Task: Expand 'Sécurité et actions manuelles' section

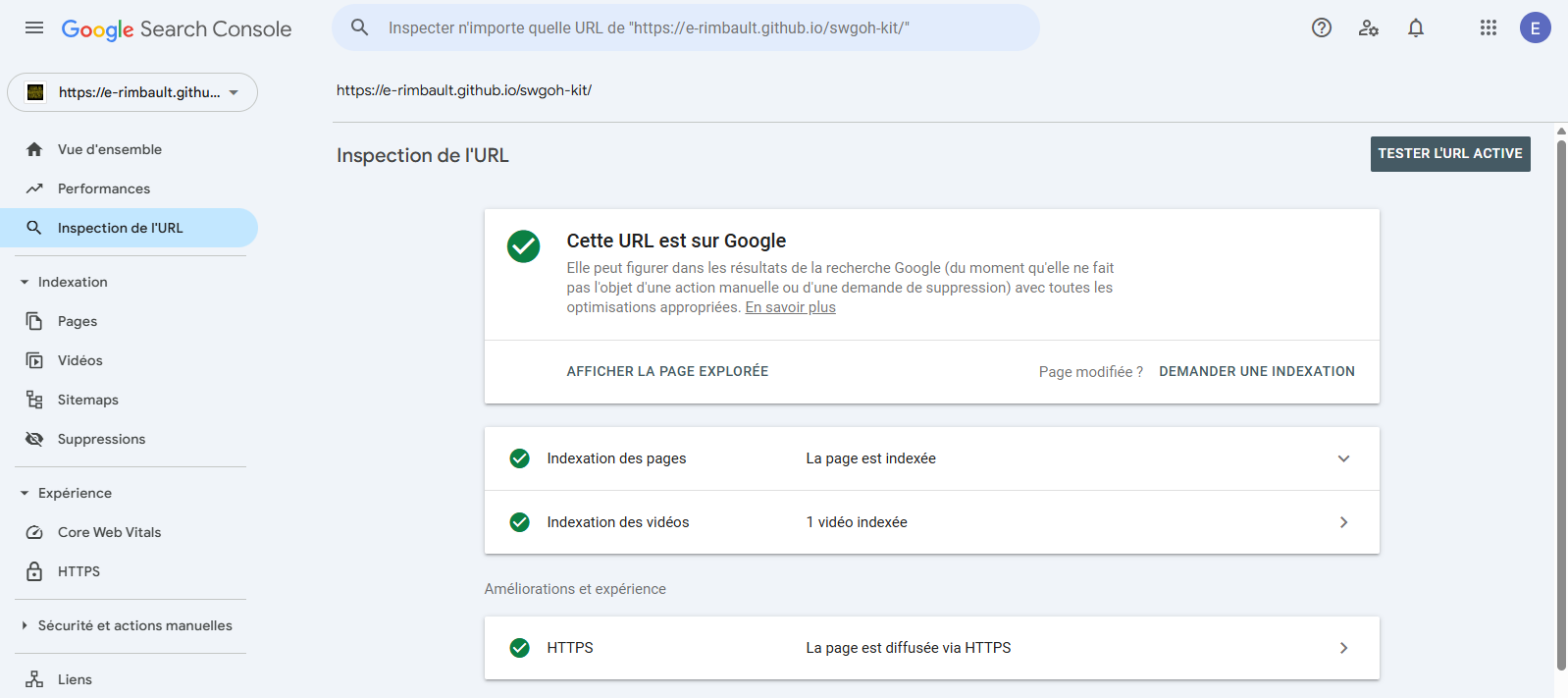Action: point(25,625)
